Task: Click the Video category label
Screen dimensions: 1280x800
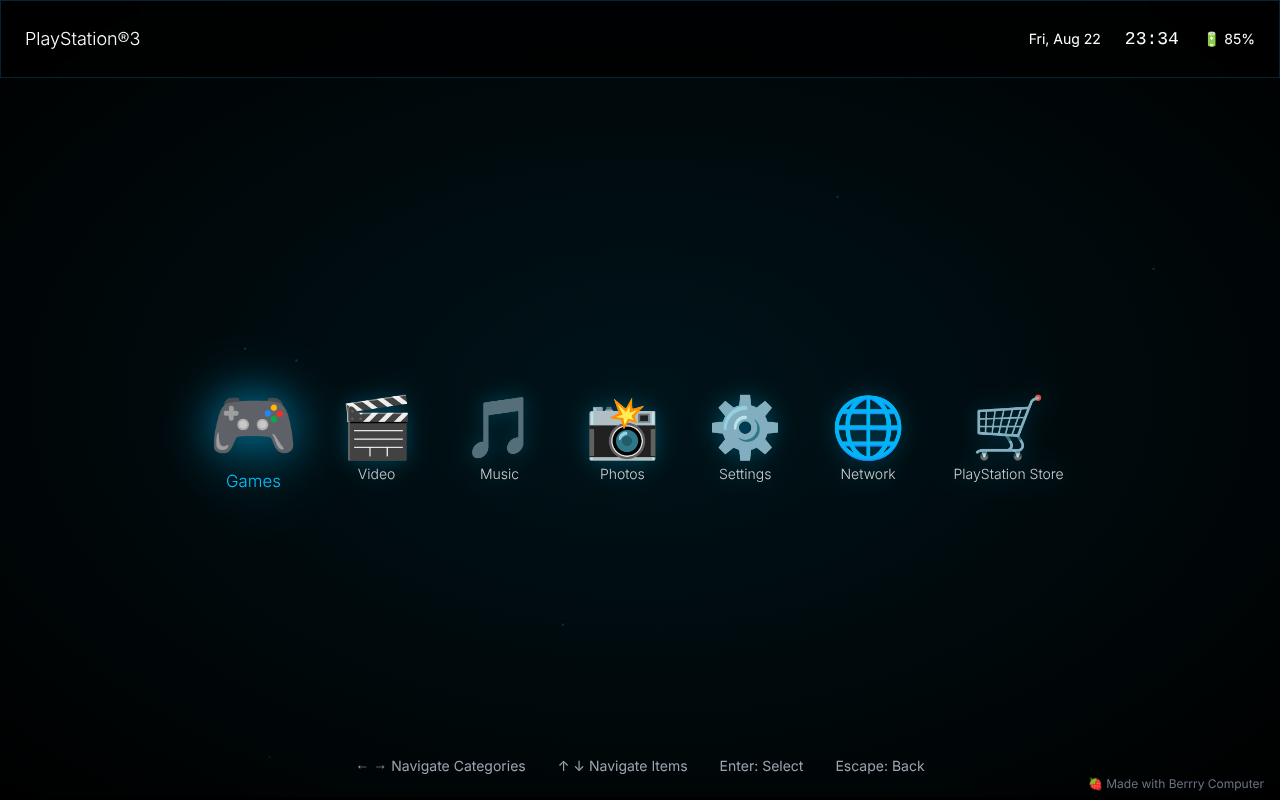Action: pyautogui.click(x=376, y=474)
